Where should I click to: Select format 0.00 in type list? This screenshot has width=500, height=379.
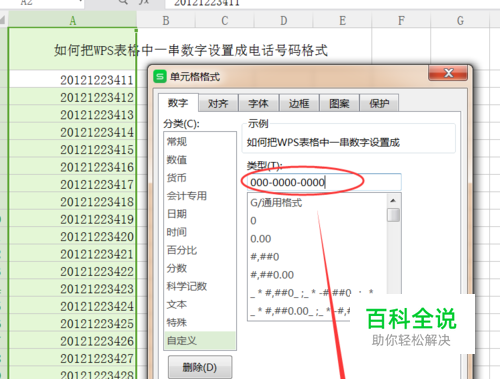click(317, 239)
